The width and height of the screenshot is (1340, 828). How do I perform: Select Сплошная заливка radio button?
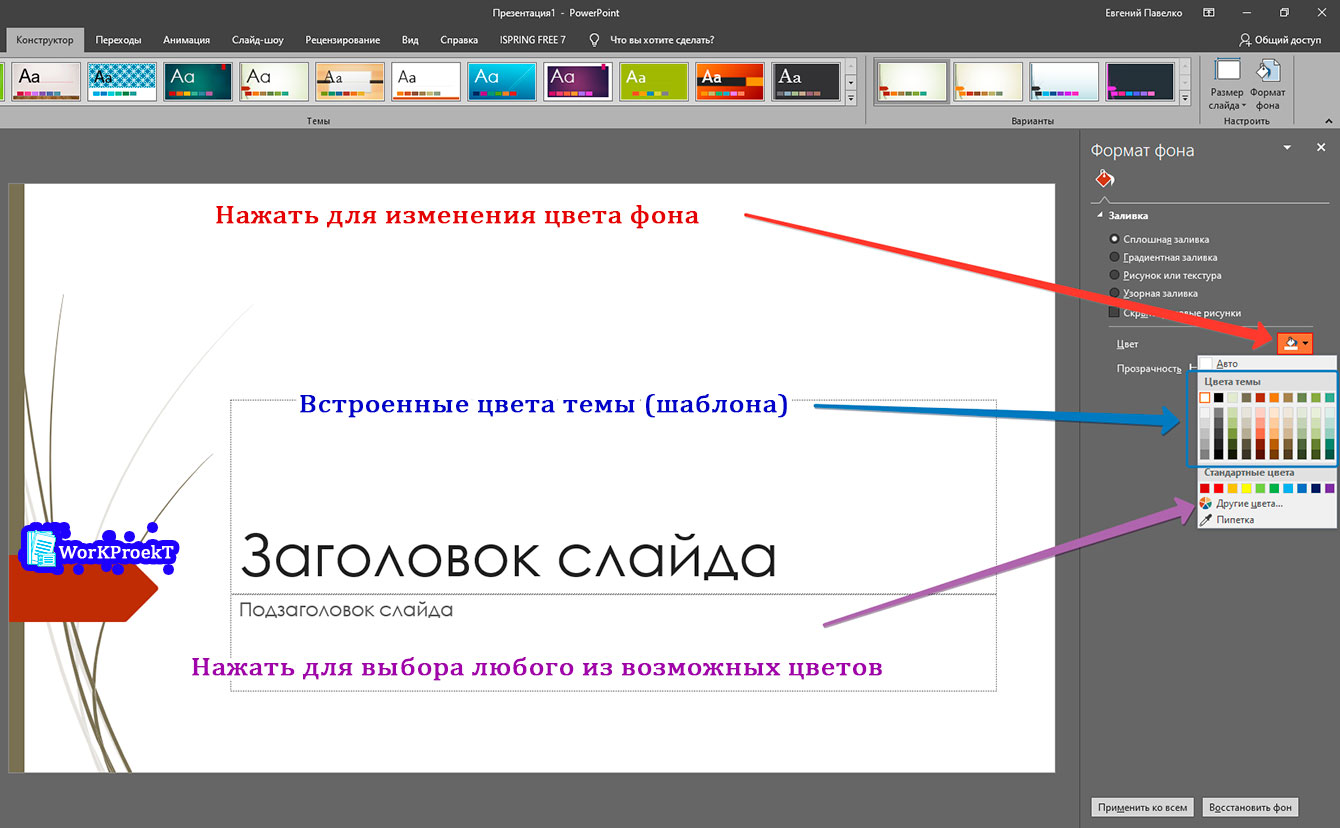[1115, 240]
